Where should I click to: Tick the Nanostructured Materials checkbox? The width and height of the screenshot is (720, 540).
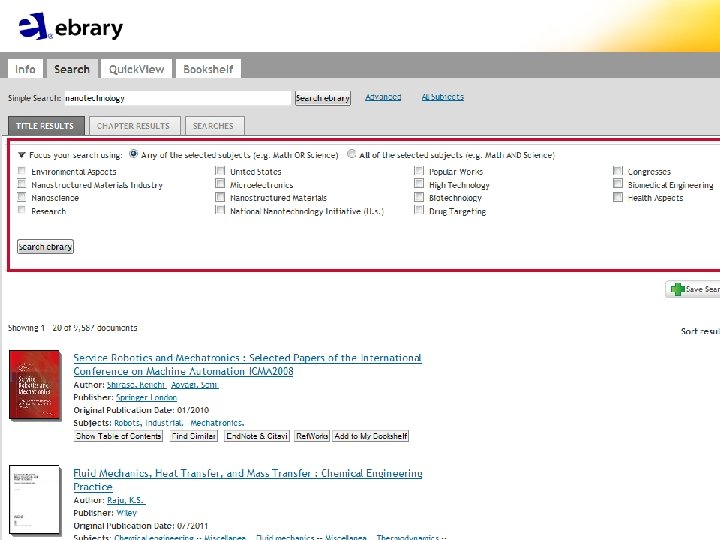click(x=220, y=197)
